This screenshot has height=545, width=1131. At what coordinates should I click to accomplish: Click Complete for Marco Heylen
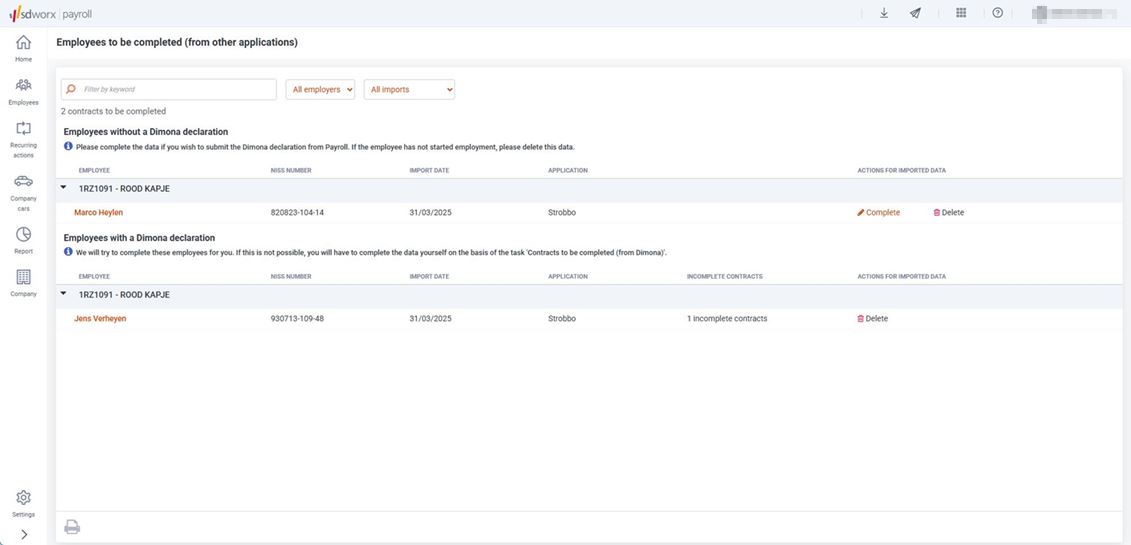click(x=878, y=213)
